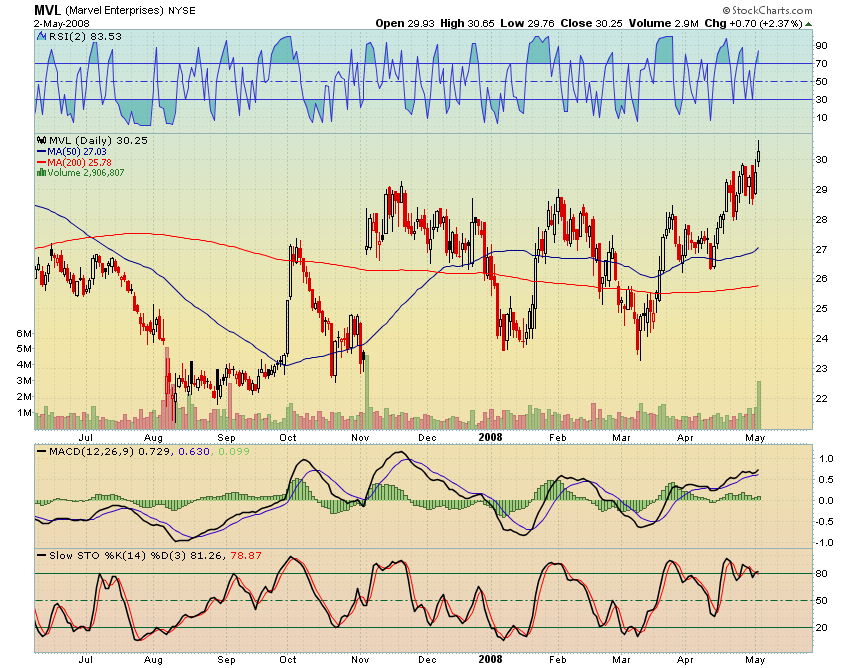Click the RSI indicator icon beside RSI(2)
The height and width of the screenshot is (668, 850).
tap(41, 36)
